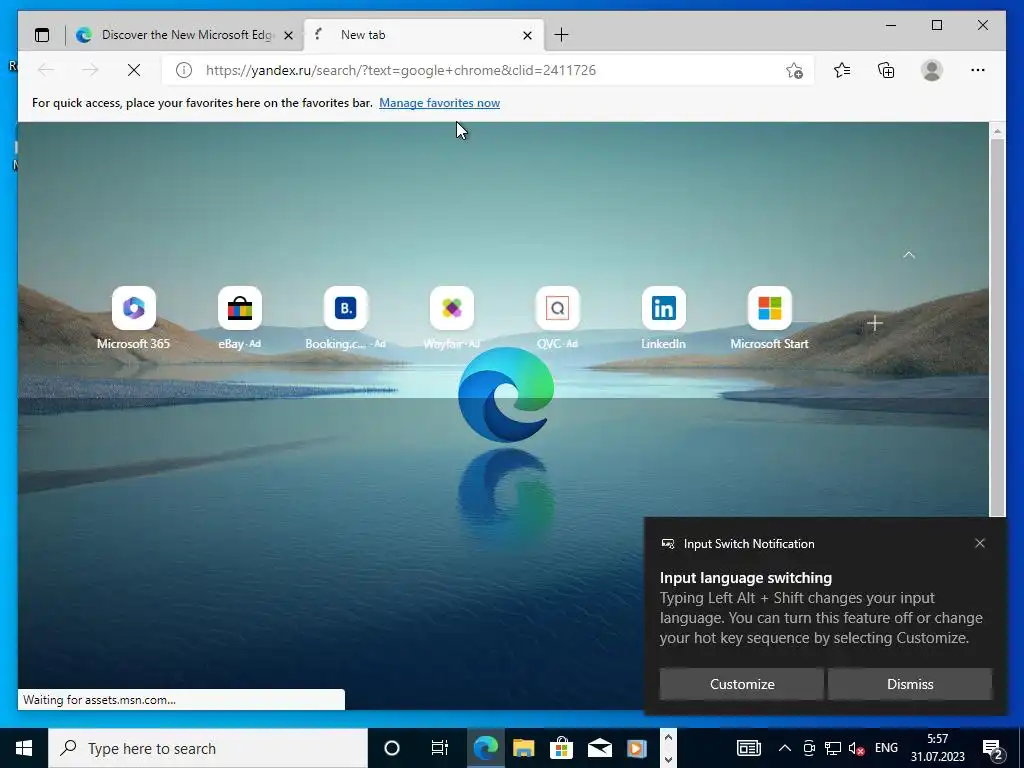Add a new quick link site

coord(875,323)
